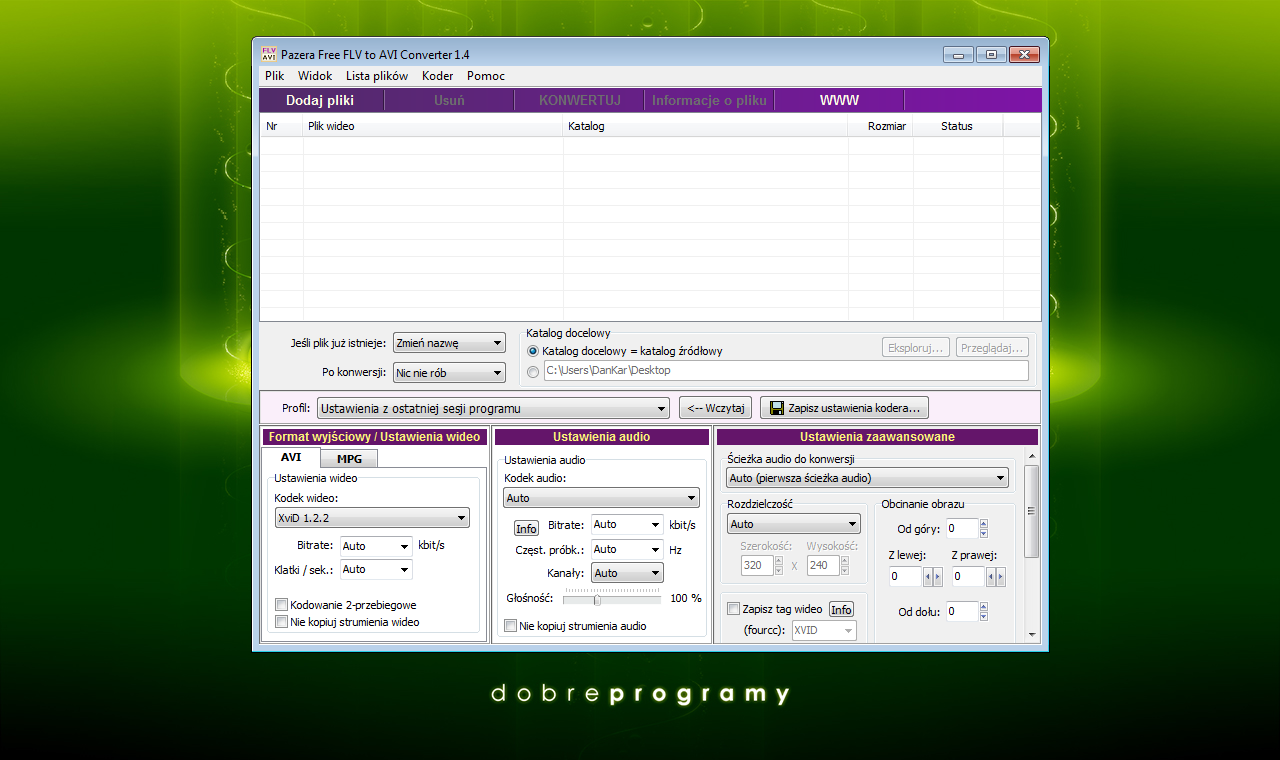
Task: Decrease the Z lewej value using left arrow
Action: click(x=927, y=577)
